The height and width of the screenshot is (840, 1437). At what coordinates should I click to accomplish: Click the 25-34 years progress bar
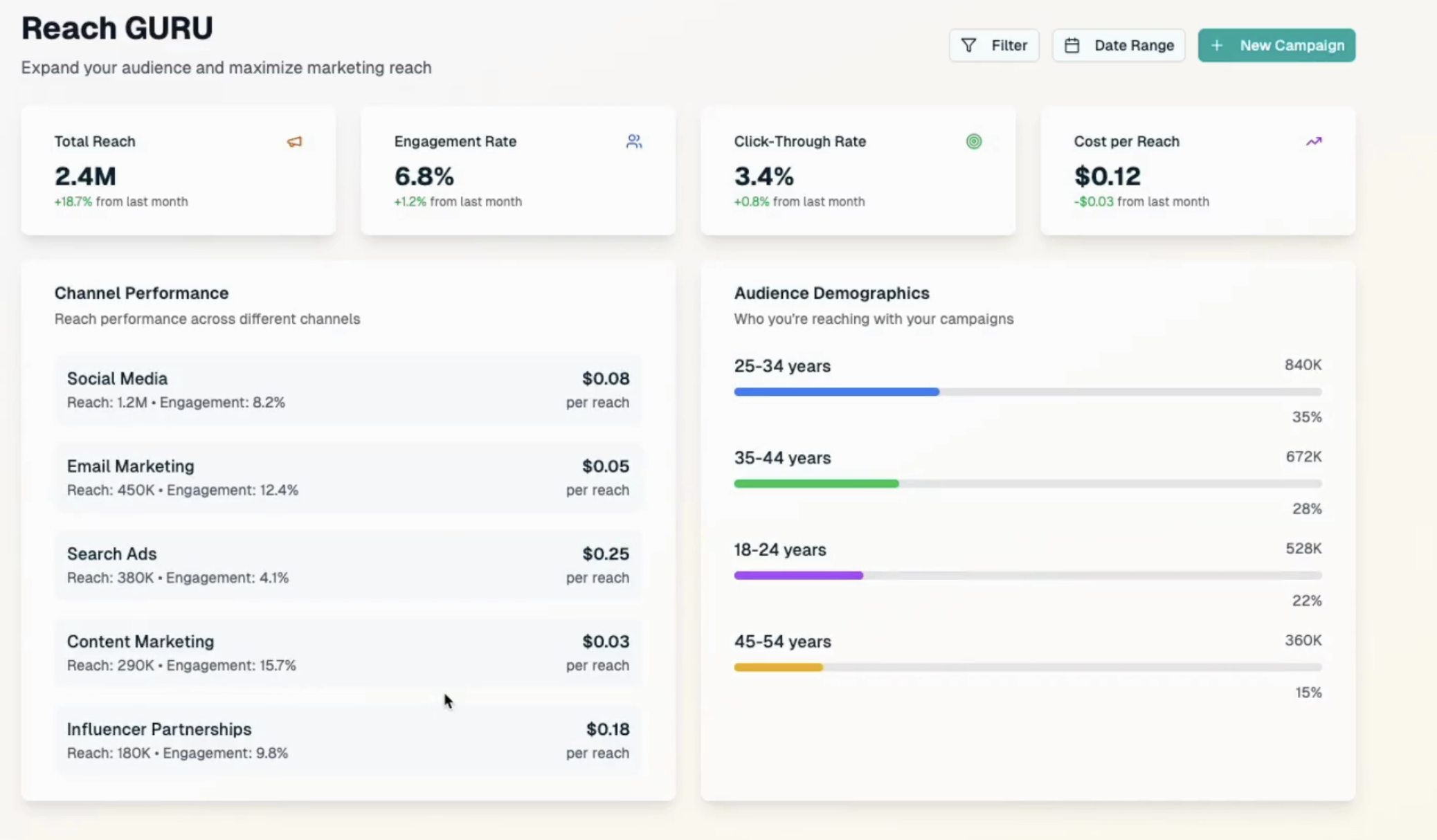(x=1027, y=392)
